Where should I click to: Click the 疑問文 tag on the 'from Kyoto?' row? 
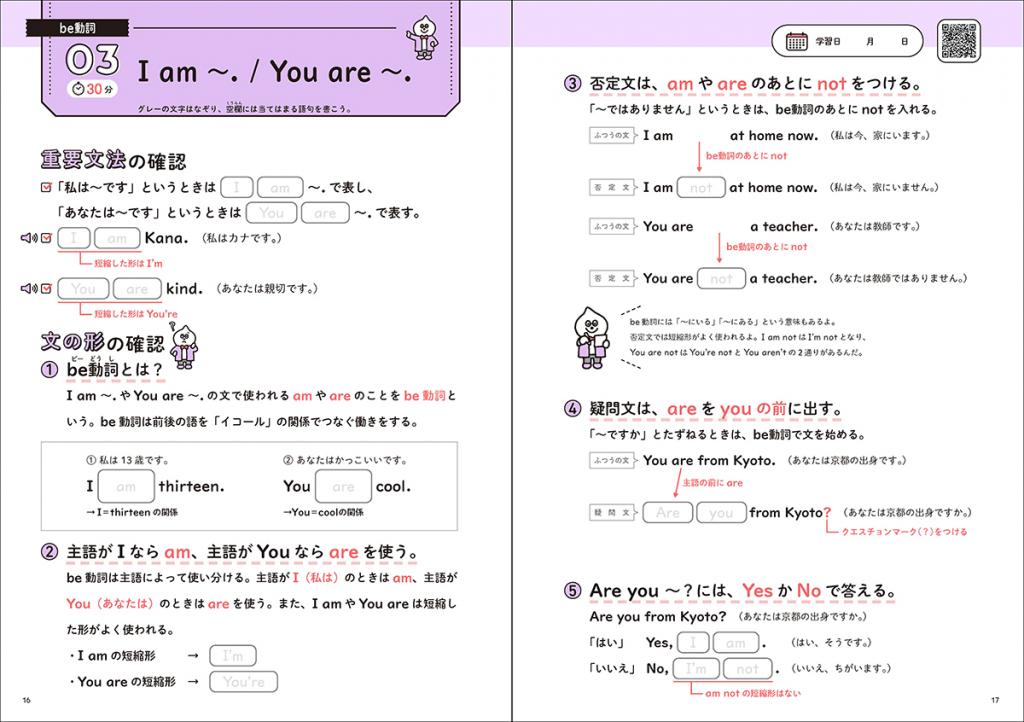[x=613, y=513]
